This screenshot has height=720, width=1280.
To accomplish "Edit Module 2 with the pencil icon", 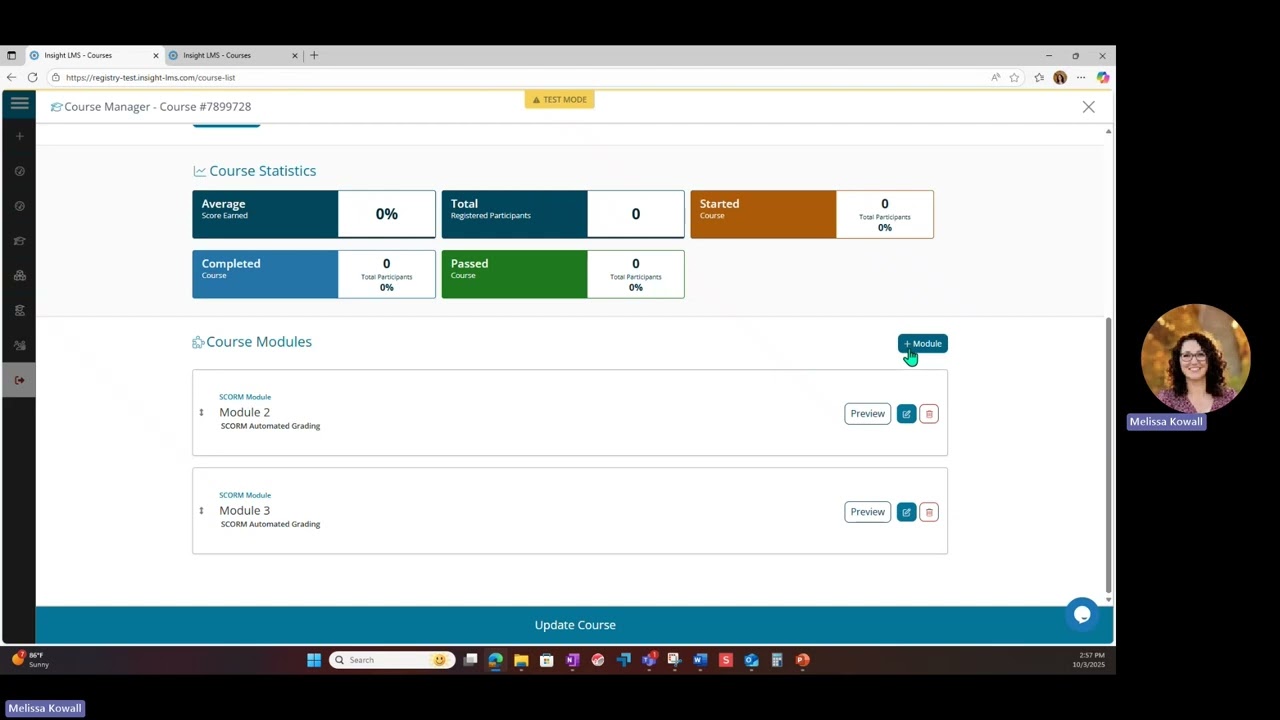I will pos(906,414).
